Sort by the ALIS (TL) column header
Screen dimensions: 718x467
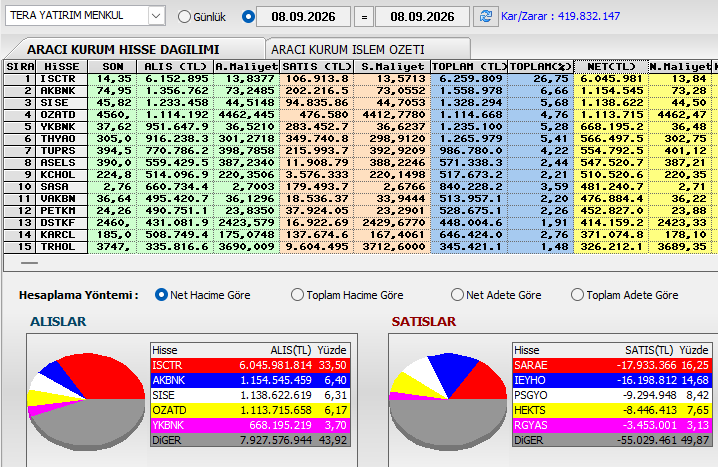[x=175, y=67]
